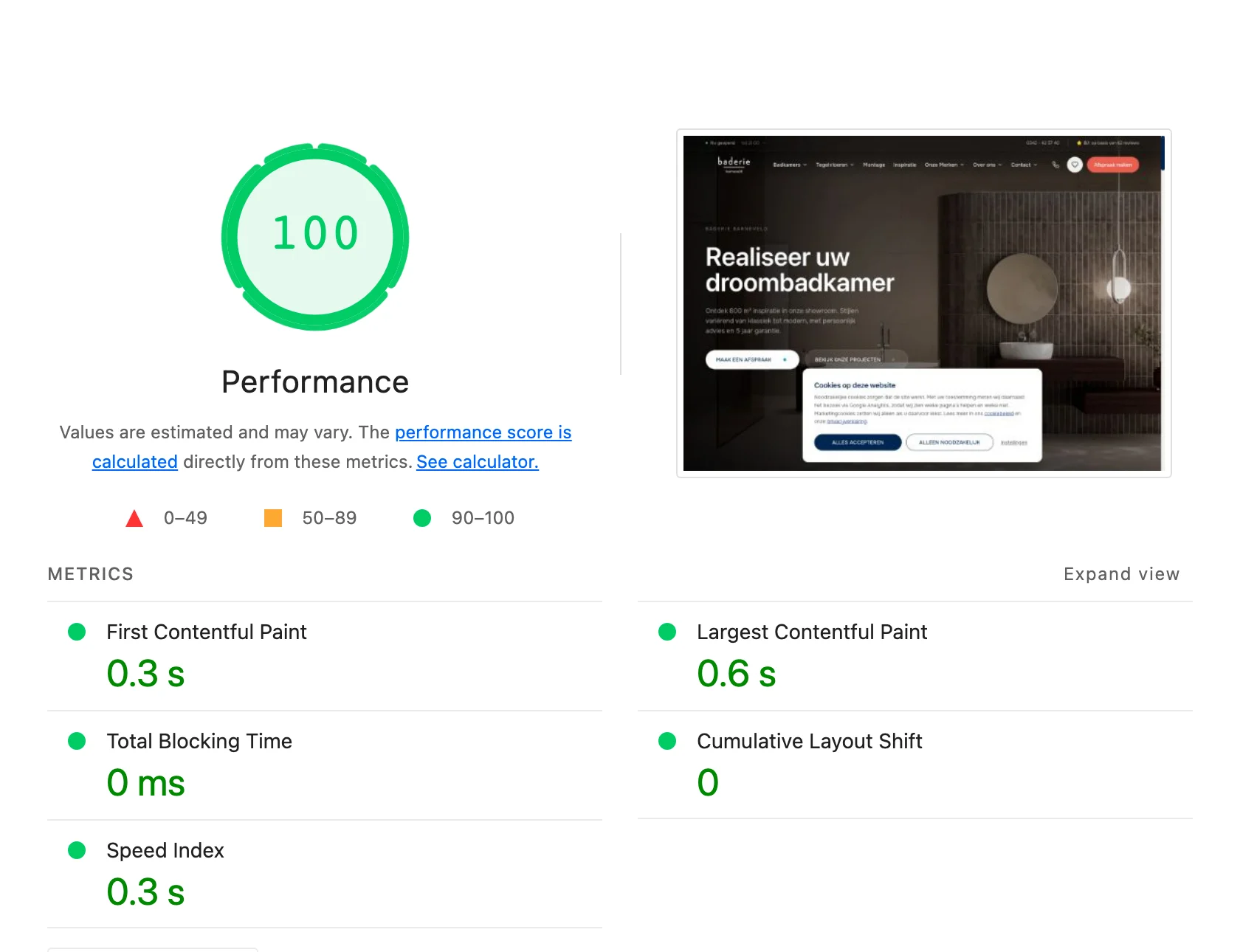This screenshot has height=952, width=1240.
Task: Open the See calculator link
Action: [x=478, y=462]
